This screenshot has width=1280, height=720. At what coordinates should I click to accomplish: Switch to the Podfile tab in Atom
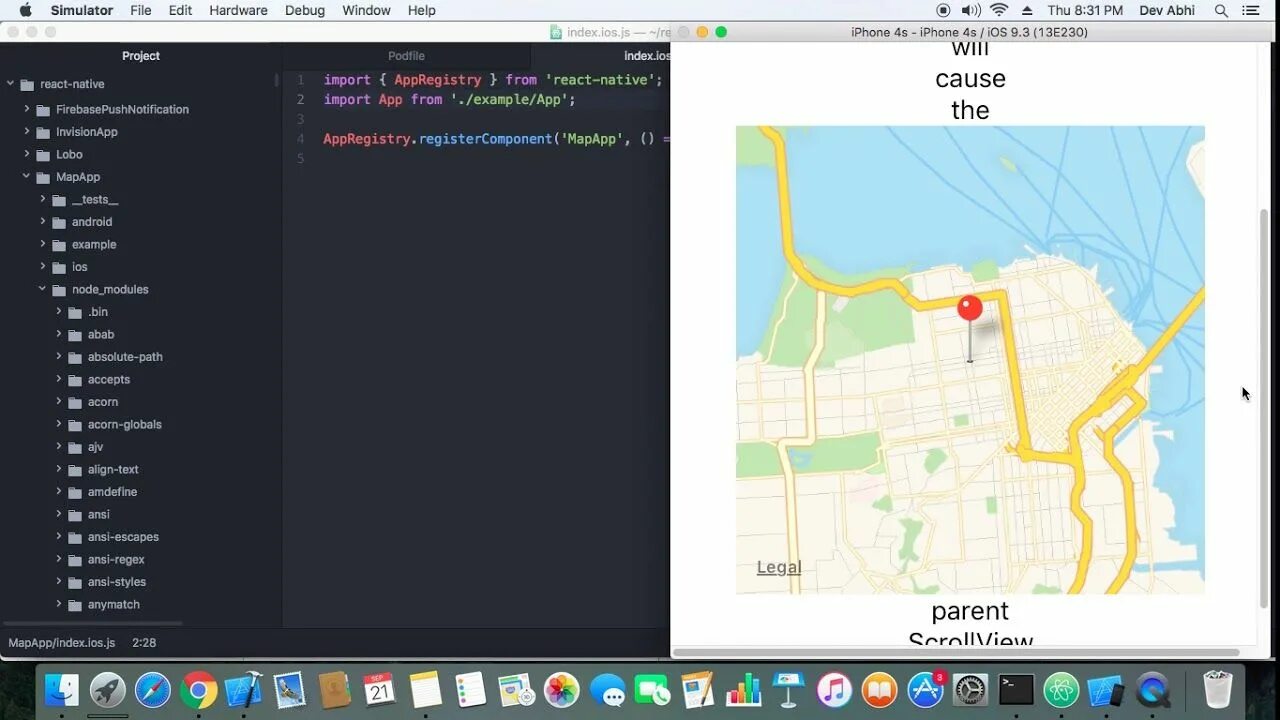point(406,56)
